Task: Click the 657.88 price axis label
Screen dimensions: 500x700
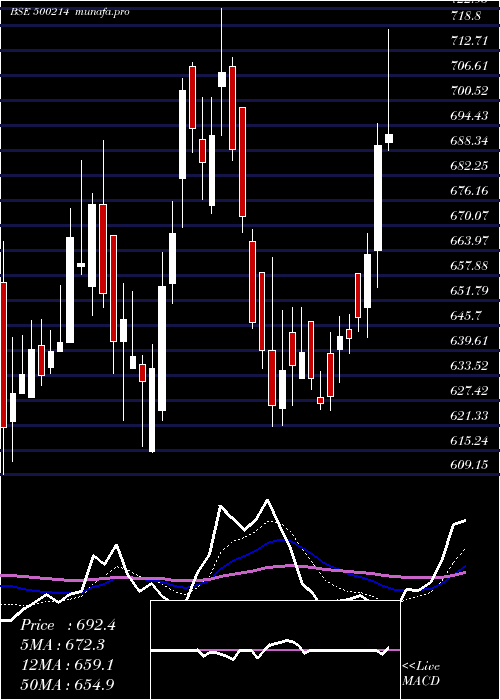Action: coord(468,266)
